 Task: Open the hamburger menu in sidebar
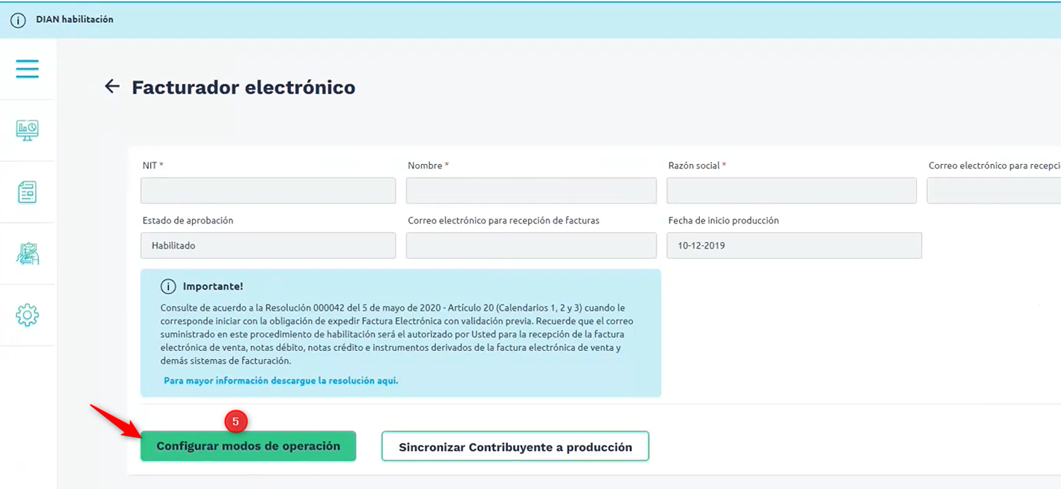[x=27, y=69]
